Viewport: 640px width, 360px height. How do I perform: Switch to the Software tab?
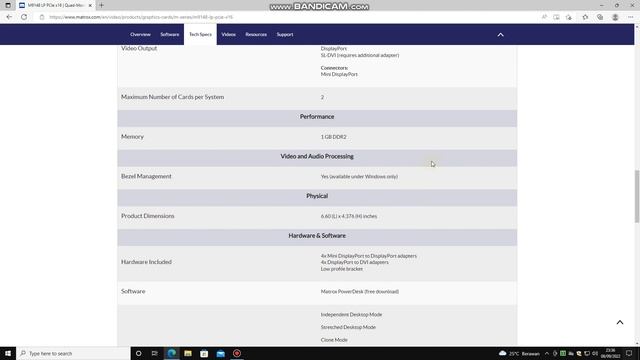click(169, 35)
